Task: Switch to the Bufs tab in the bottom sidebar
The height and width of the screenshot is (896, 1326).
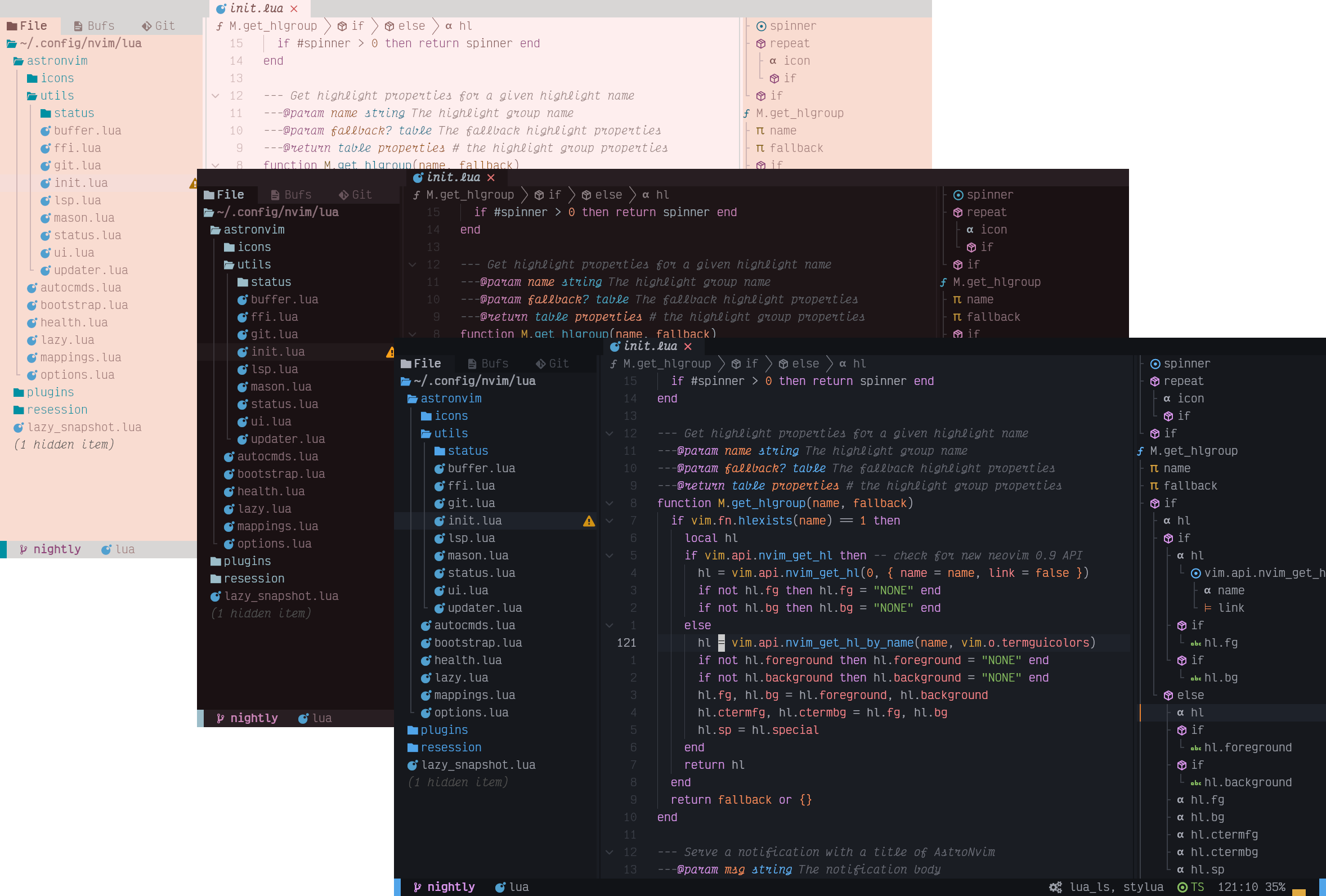Action: [x=488, y=364]
